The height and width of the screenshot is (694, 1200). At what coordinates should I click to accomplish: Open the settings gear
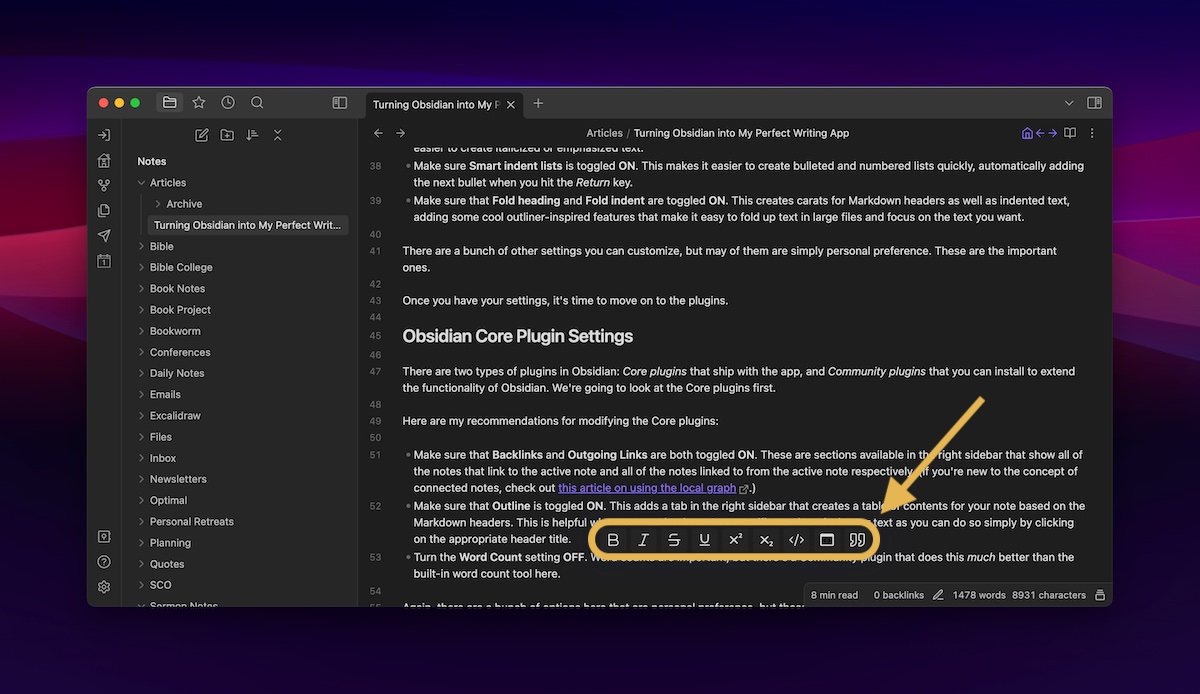click(x=104, y=587)
